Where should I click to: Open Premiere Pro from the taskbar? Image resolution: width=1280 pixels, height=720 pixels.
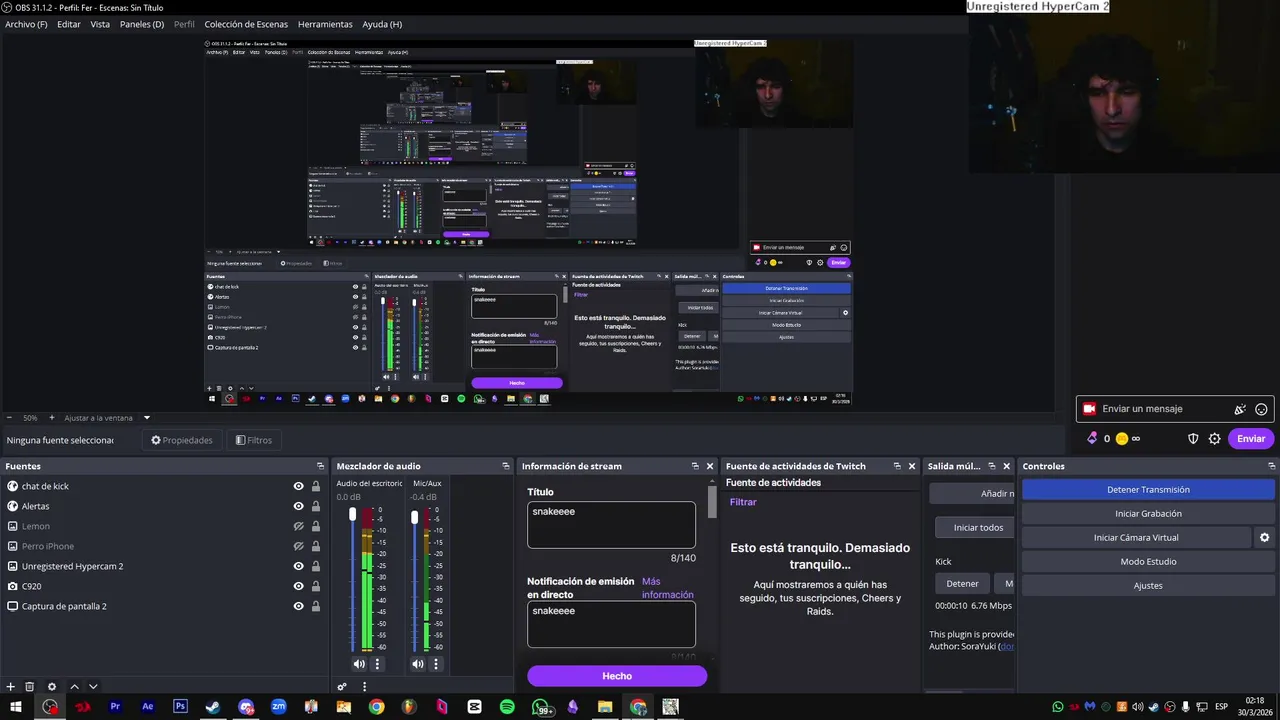point(115,707)
